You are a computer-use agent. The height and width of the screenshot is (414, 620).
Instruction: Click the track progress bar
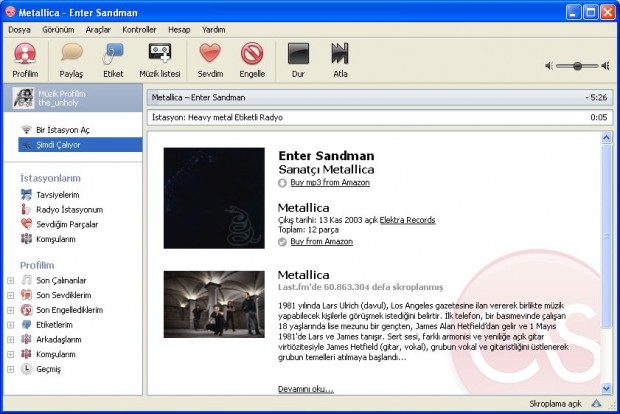coord(380,98)
